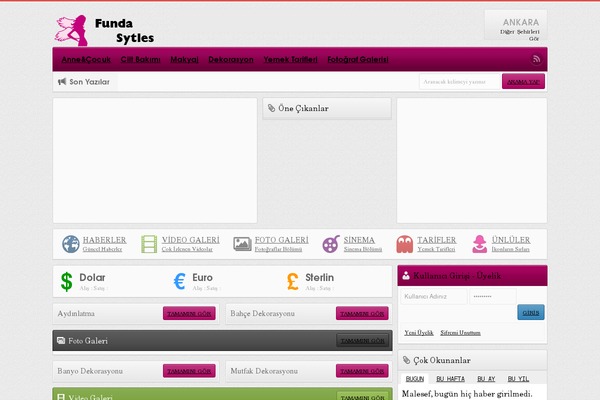Select the BUGÜN tab

pyautogui.click(x=415, y=379)
